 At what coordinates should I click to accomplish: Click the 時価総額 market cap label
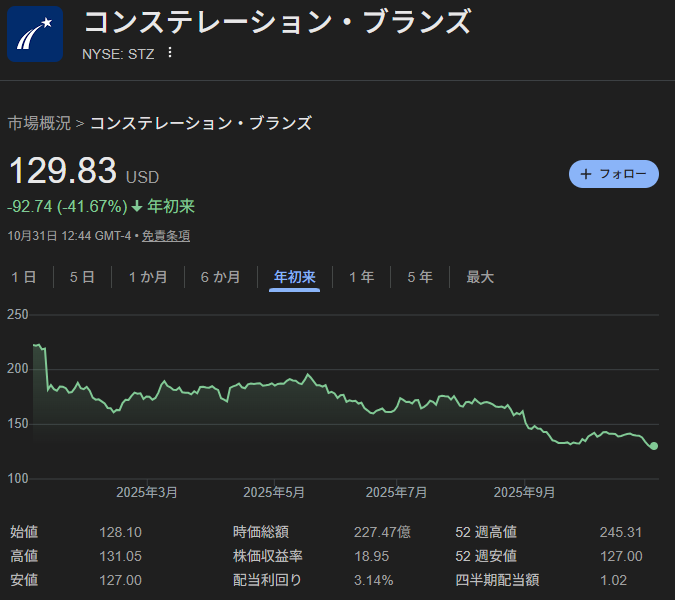(260, 532)
